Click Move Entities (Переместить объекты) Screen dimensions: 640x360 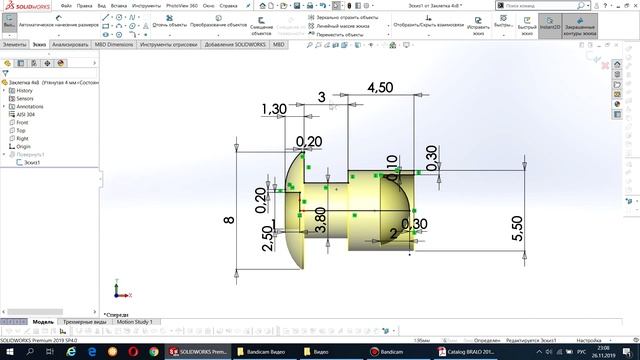(x=336, y=35)
